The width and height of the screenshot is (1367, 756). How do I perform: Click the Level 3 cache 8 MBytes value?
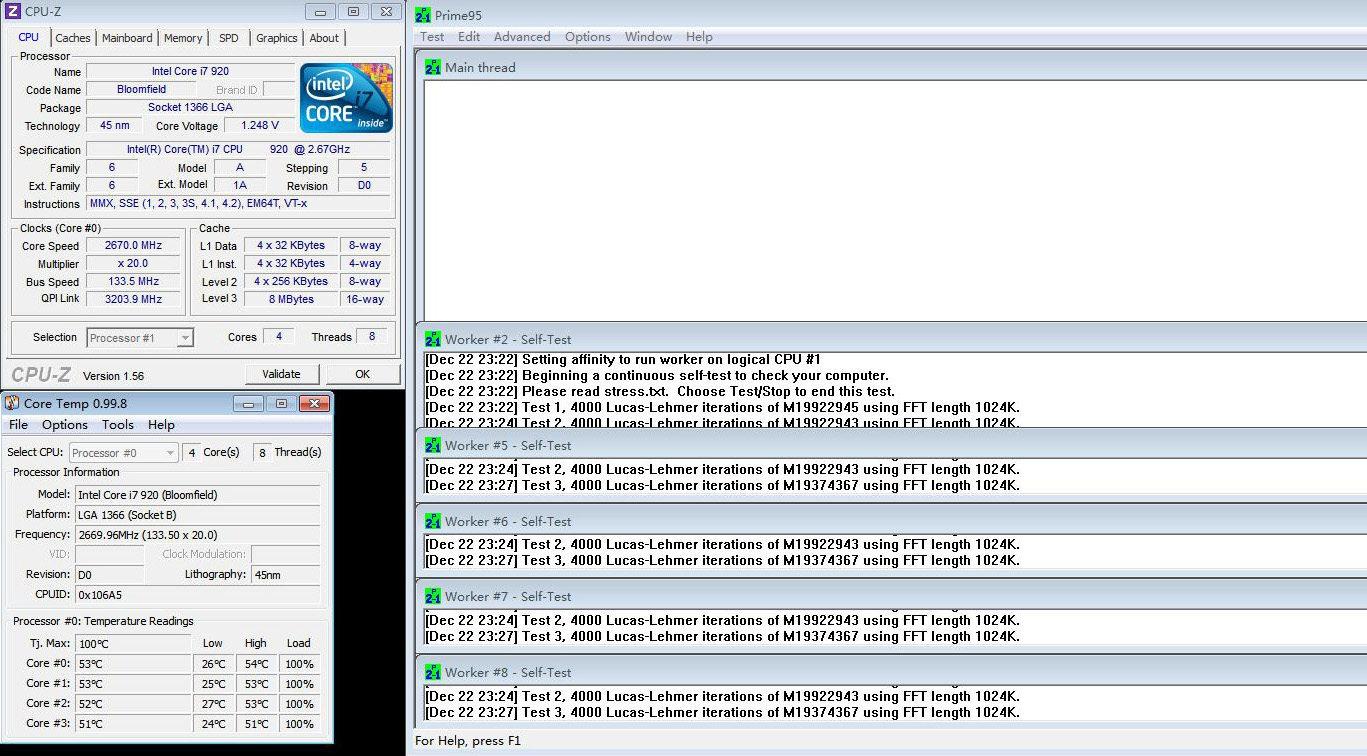[x=291, y=299]
